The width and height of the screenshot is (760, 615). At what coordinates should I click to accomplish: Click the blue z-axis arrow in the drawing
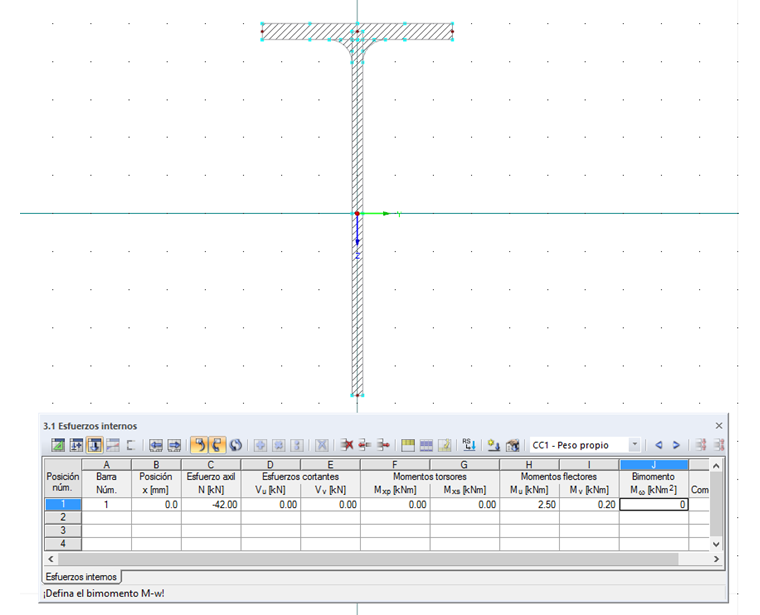tap(357, 231)
